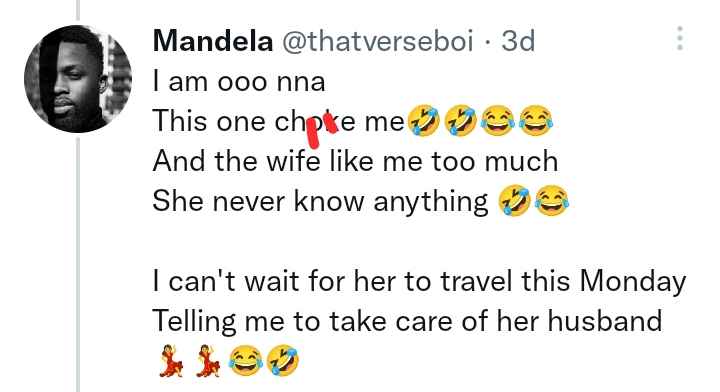View Mandela's profile picture
Image resolution: width=720 pixels, height=392 pixels.
pos(78,79)
